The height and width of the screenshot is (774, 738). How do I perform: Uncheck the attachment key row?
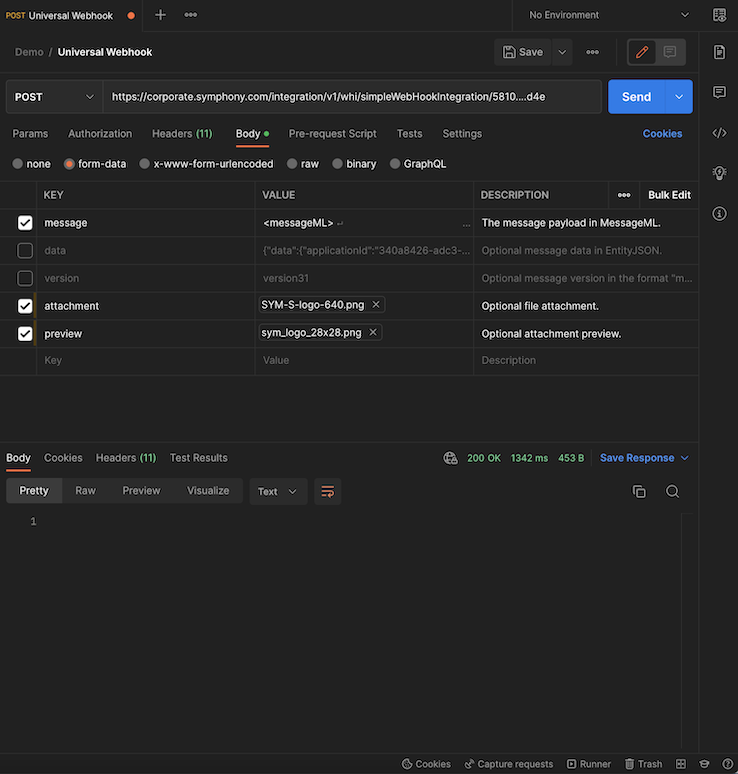[x=25, y=306]
